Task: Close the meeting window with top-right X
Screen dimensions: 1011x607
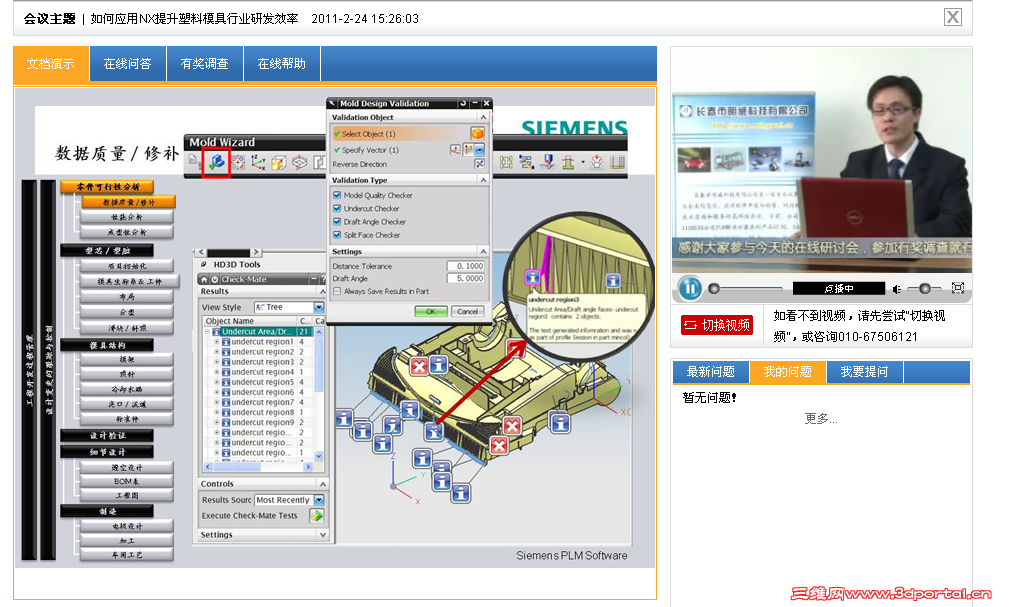Action: coord(952,17)
